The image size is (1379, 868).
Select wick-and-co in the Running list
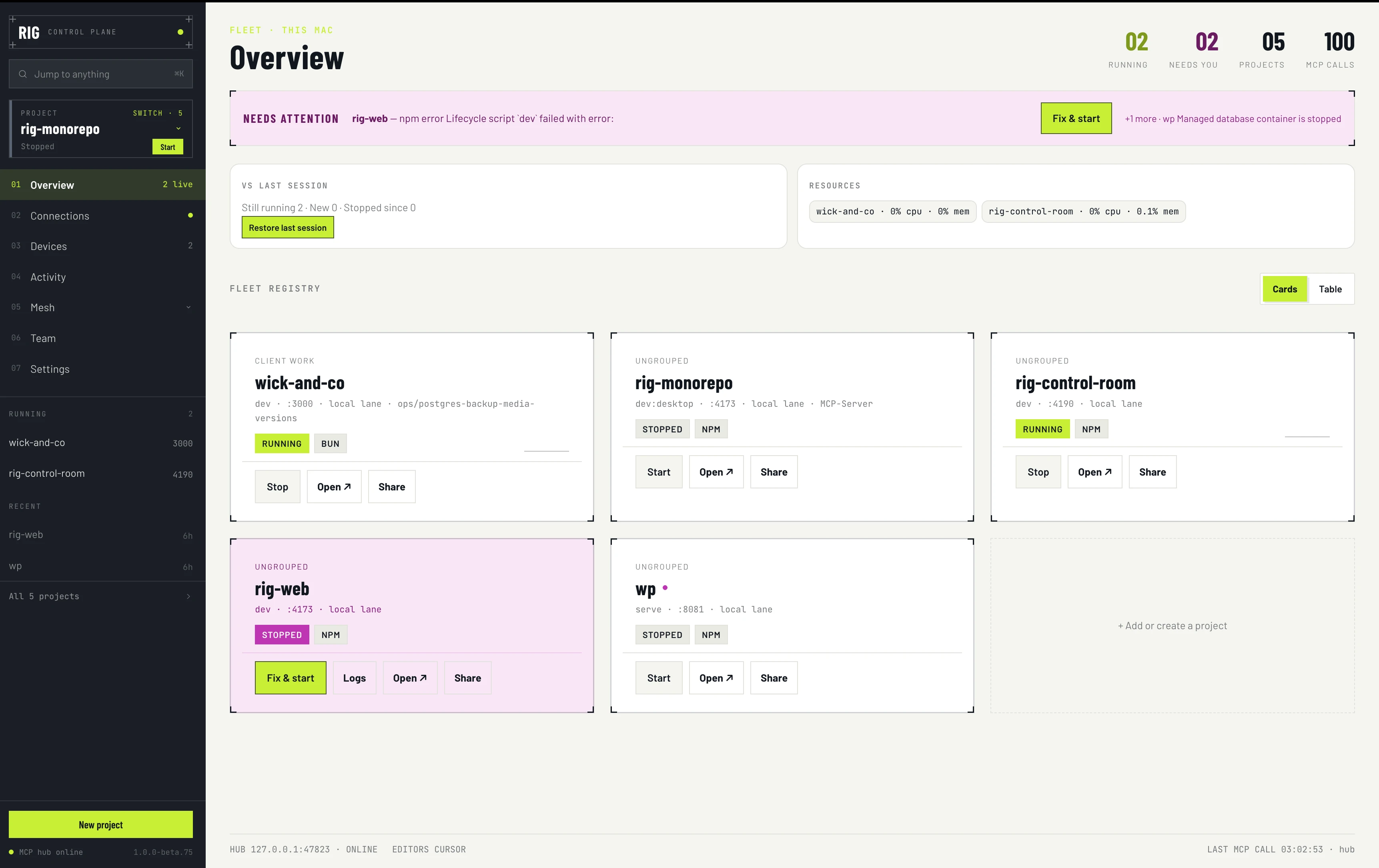[101, 443]
